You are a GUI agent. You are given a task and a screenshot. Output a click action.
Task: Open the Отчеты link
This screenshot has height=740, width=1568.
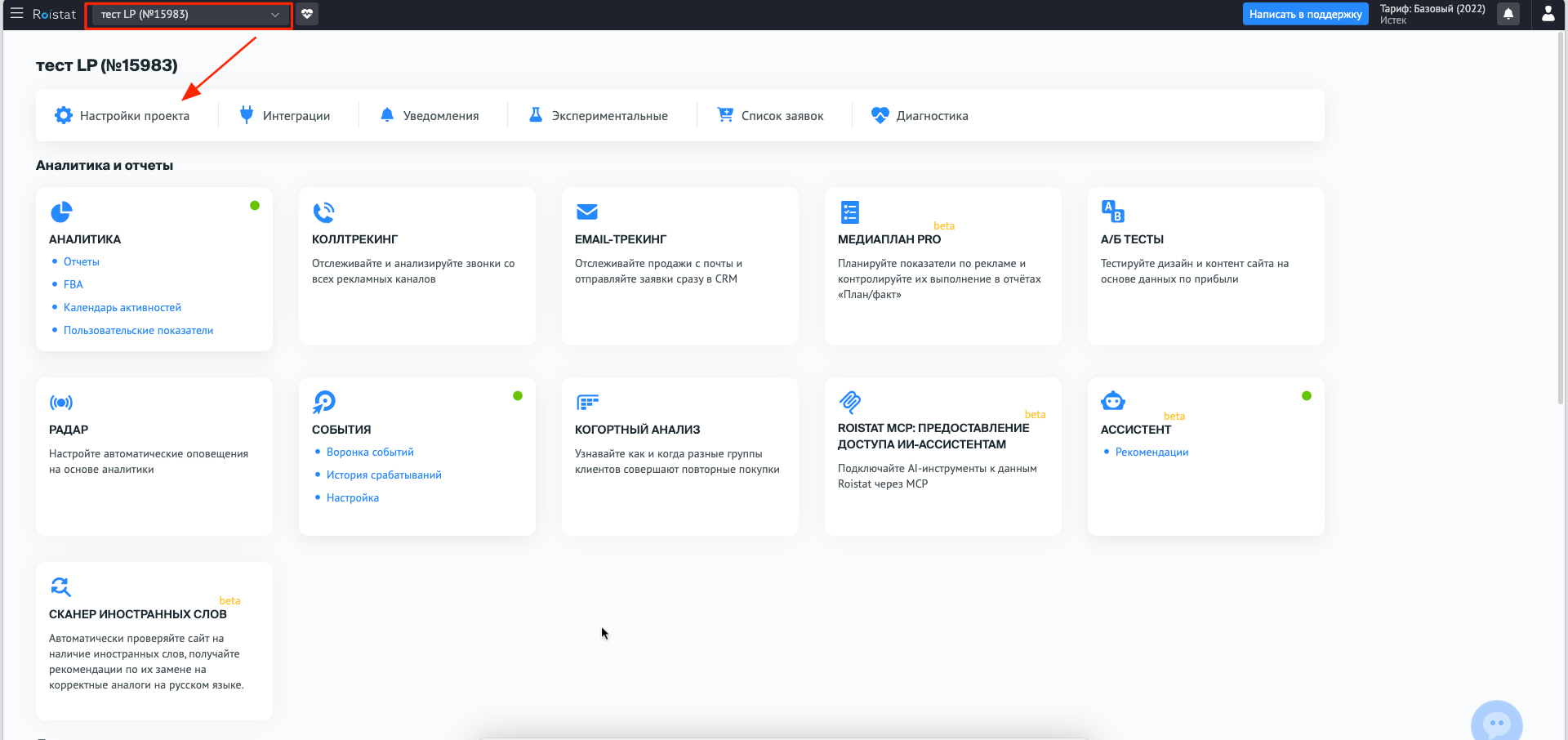click(x=82, y=262)
